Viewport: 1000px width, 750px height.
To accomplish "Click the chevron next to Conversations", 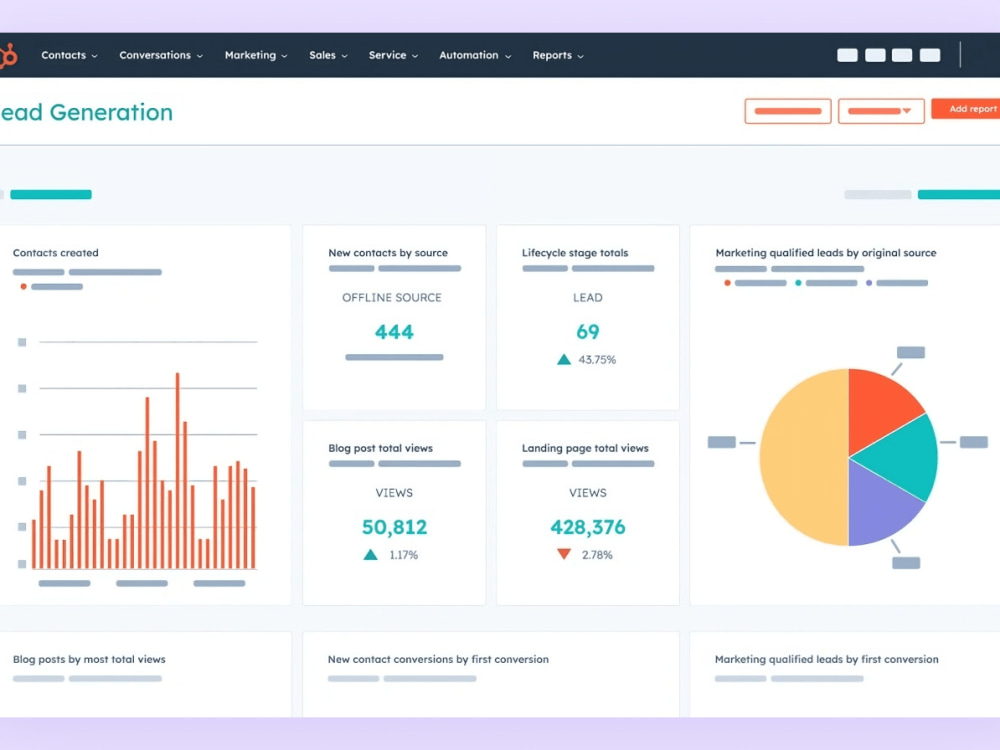I will pos(200,56).
